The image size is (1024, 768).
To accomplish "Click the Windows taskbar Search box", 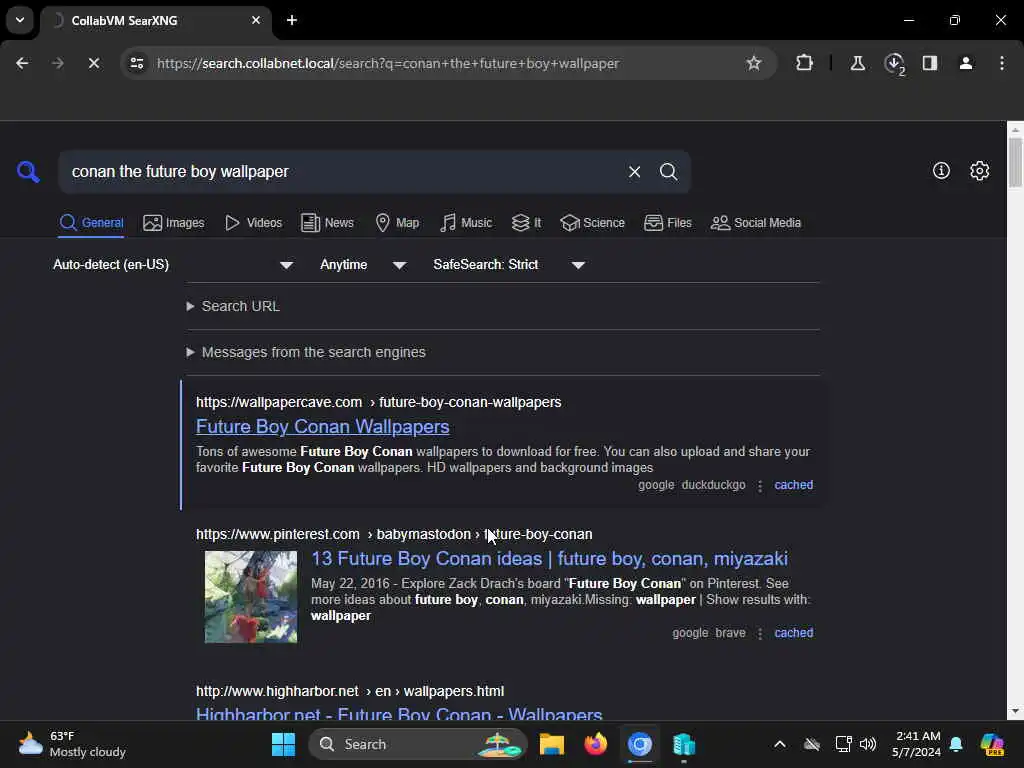I will pos(418,744).
